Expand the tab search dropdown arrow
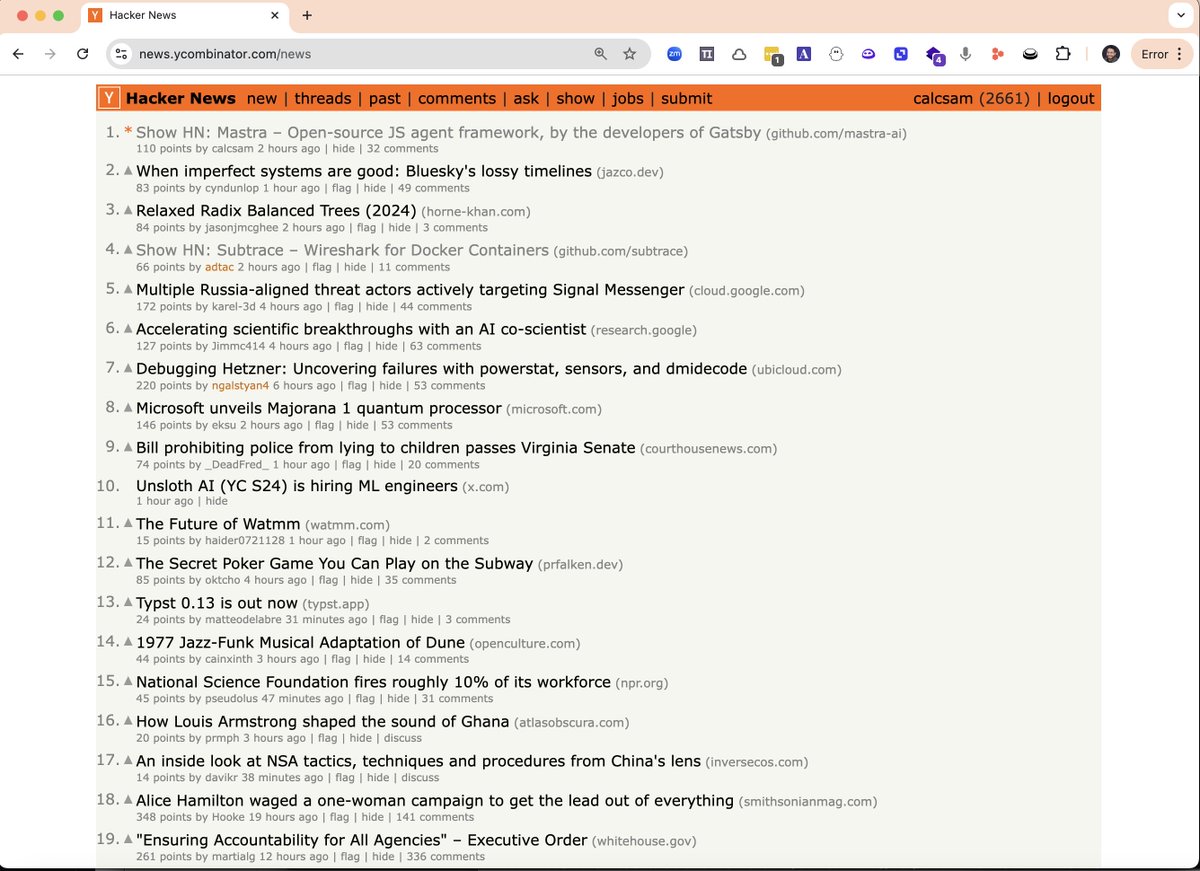This screenshot has width=1200, height=871. 1176,15
